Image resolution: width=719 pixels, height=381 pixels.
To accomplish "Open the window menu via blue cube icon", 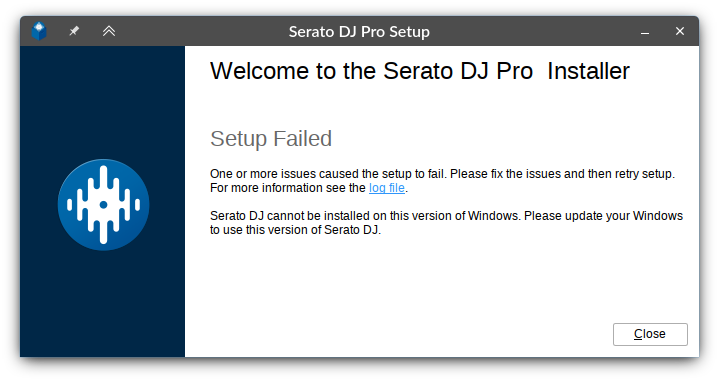I will pos(39,31).
